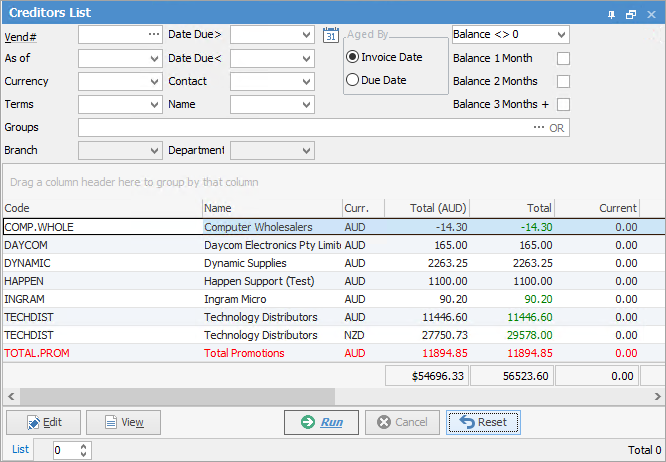Click the Run button
The image size is (666, 462).
click(x=322, y=422)
